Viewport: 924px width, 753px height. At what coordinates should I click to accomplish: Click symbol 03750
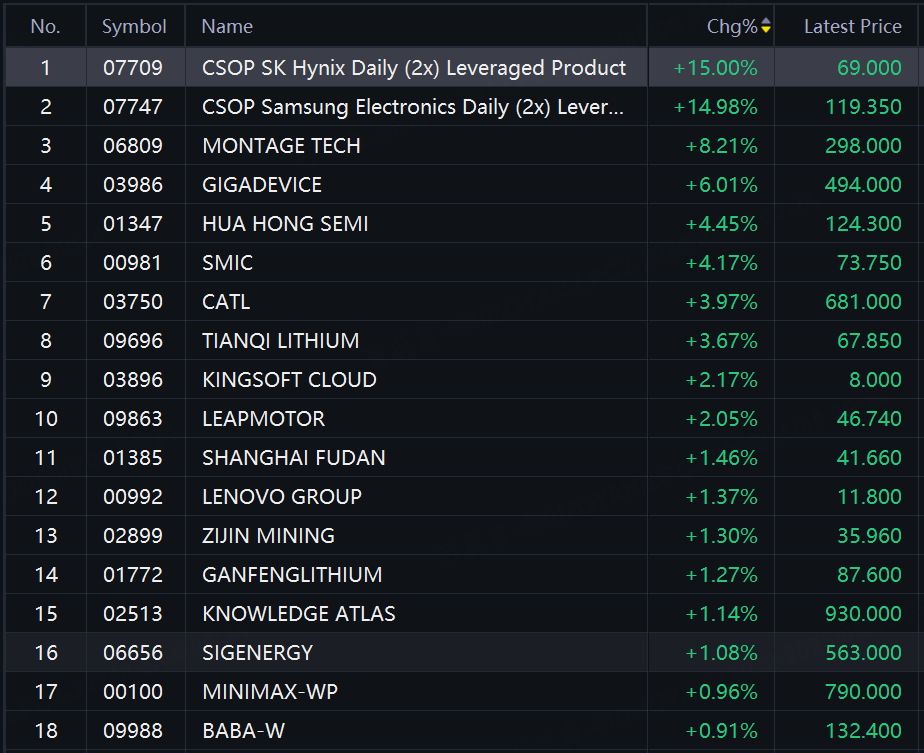pos(133,302)
